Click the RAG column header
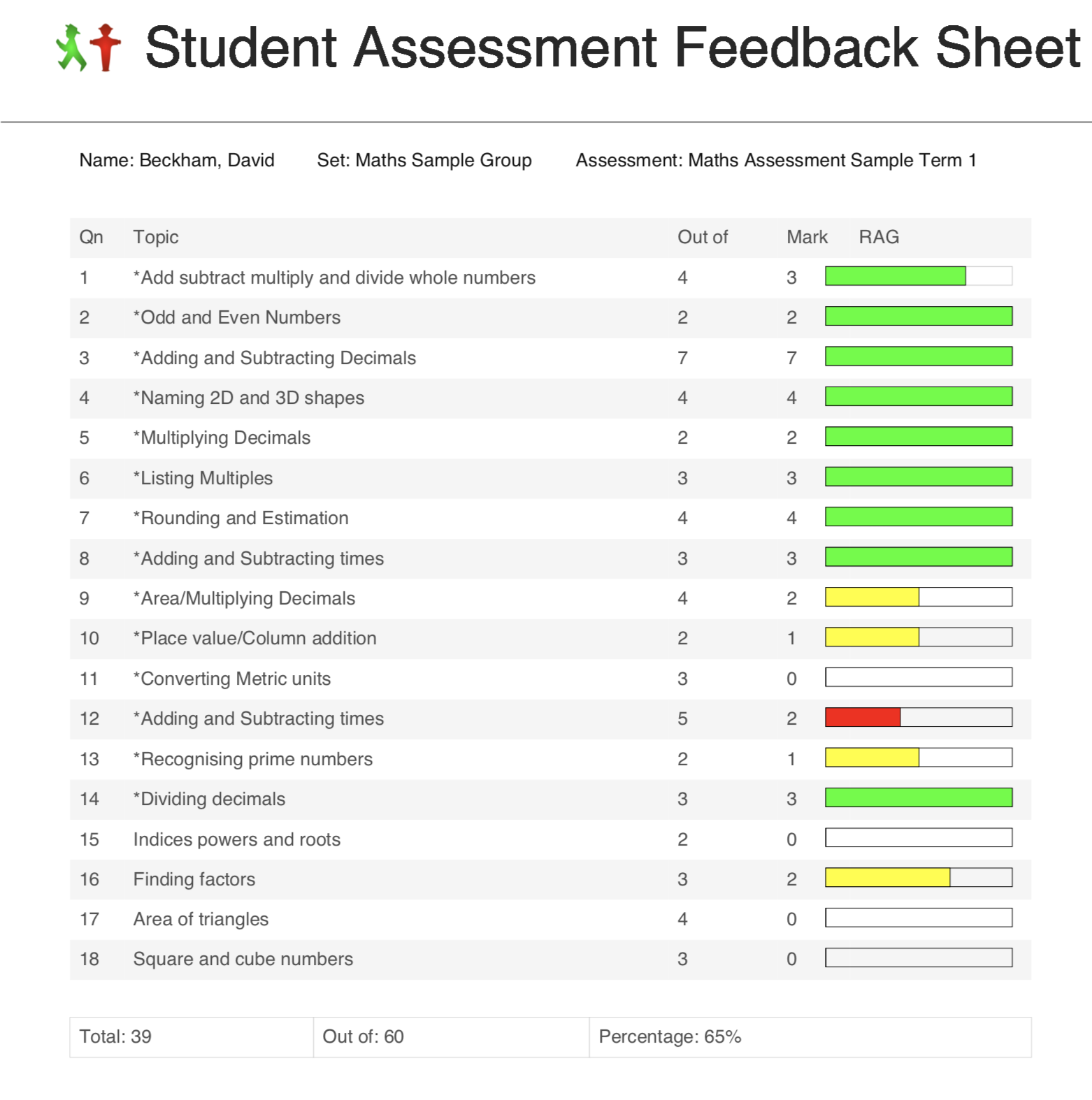The height and width of the screenshot is (1100, 1092). [x=878, y=237]
